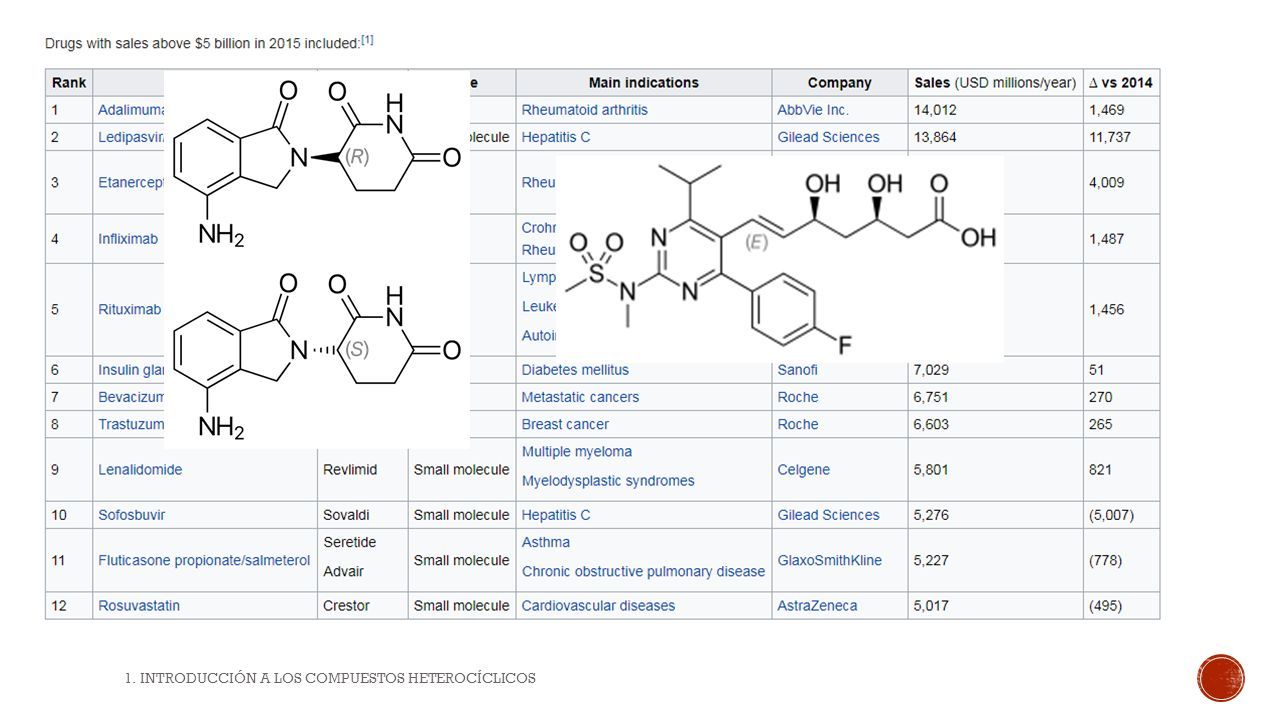1280x720 pixels.
Task: Click the Rank column header
Action: [x=69, y=83]
